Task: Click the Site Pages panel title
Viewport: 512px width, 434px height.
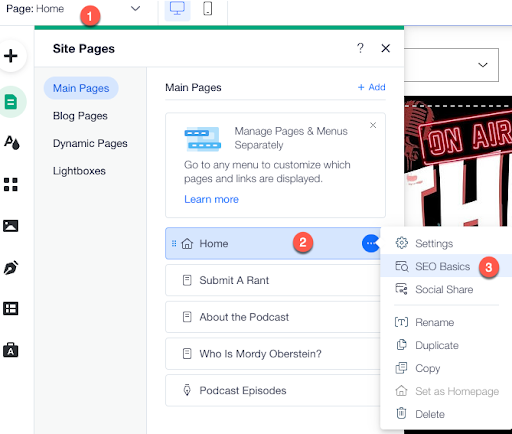Action: pos(84,49)
